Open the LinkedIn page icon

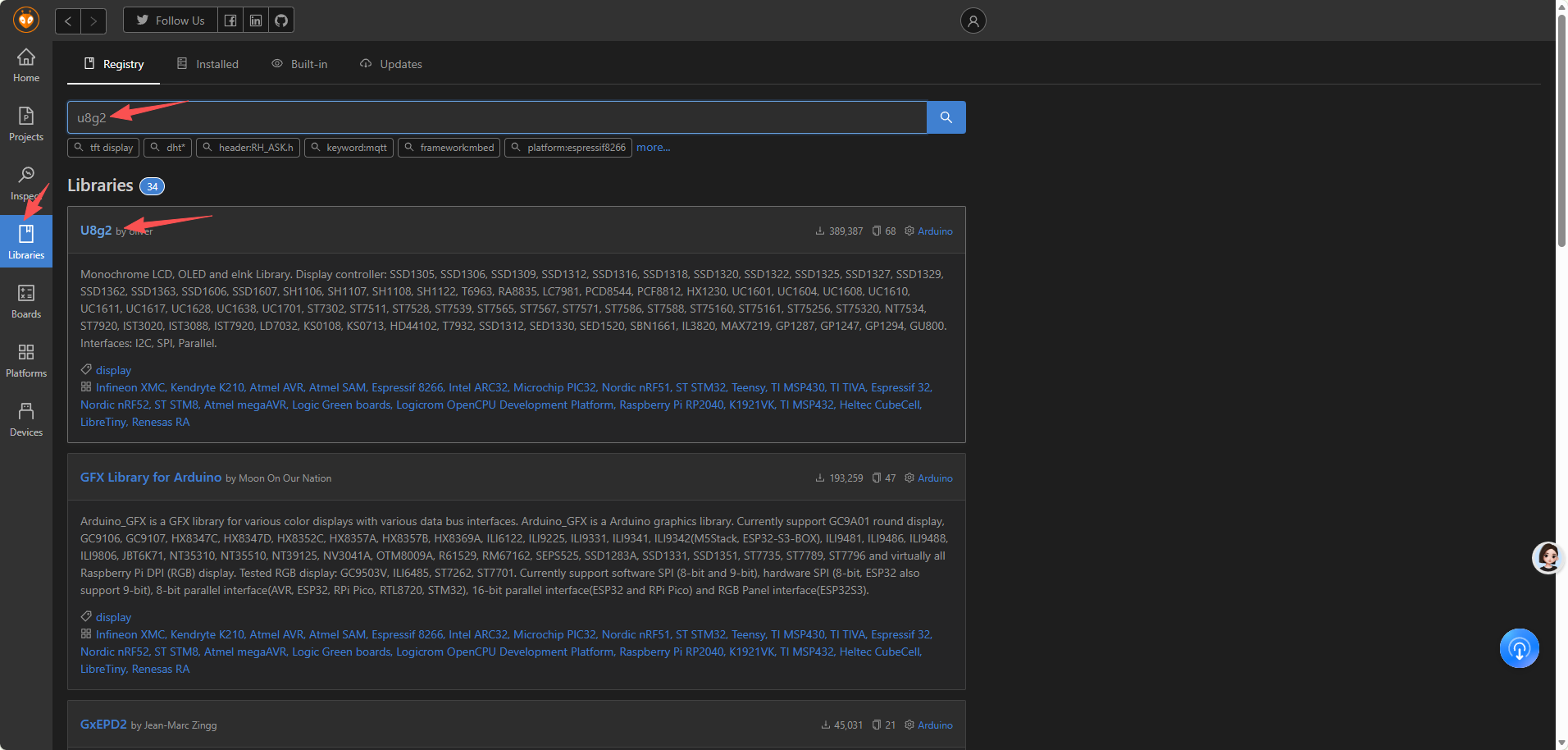[x=256, y=21]
